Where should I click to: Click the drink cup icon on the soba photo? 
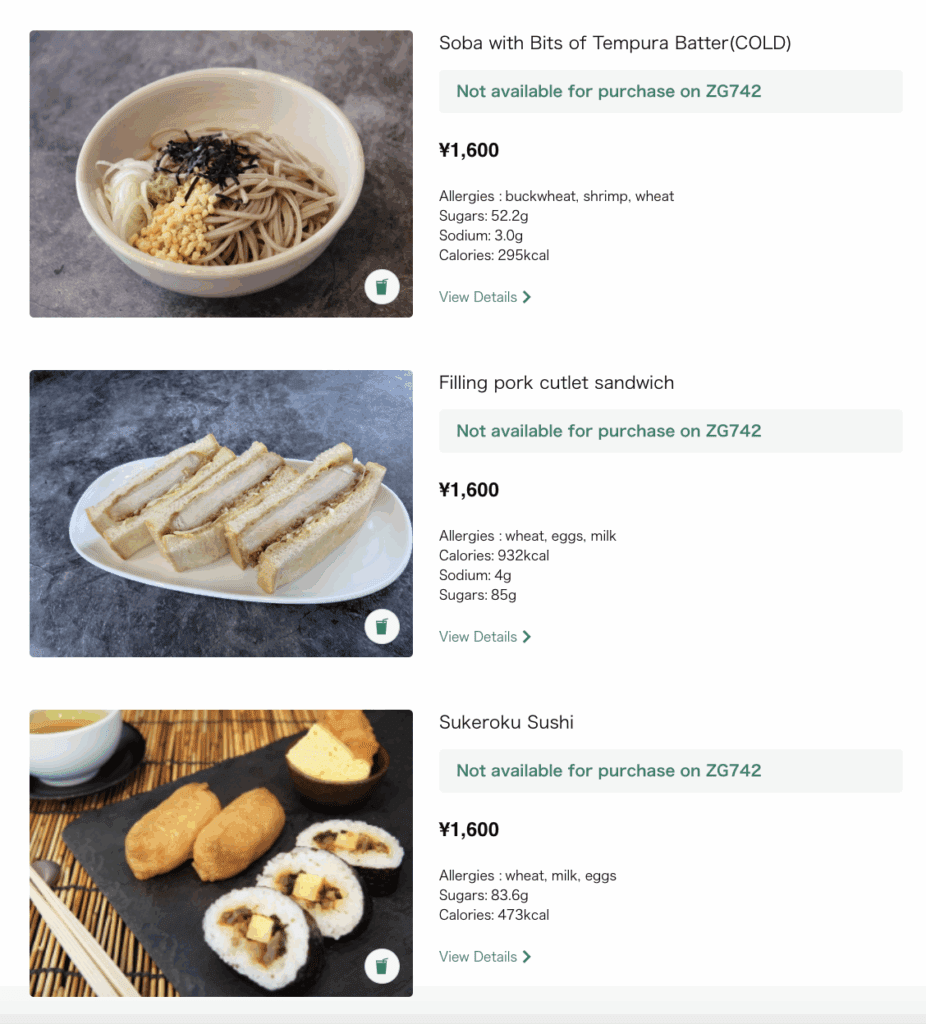(381, 288)
